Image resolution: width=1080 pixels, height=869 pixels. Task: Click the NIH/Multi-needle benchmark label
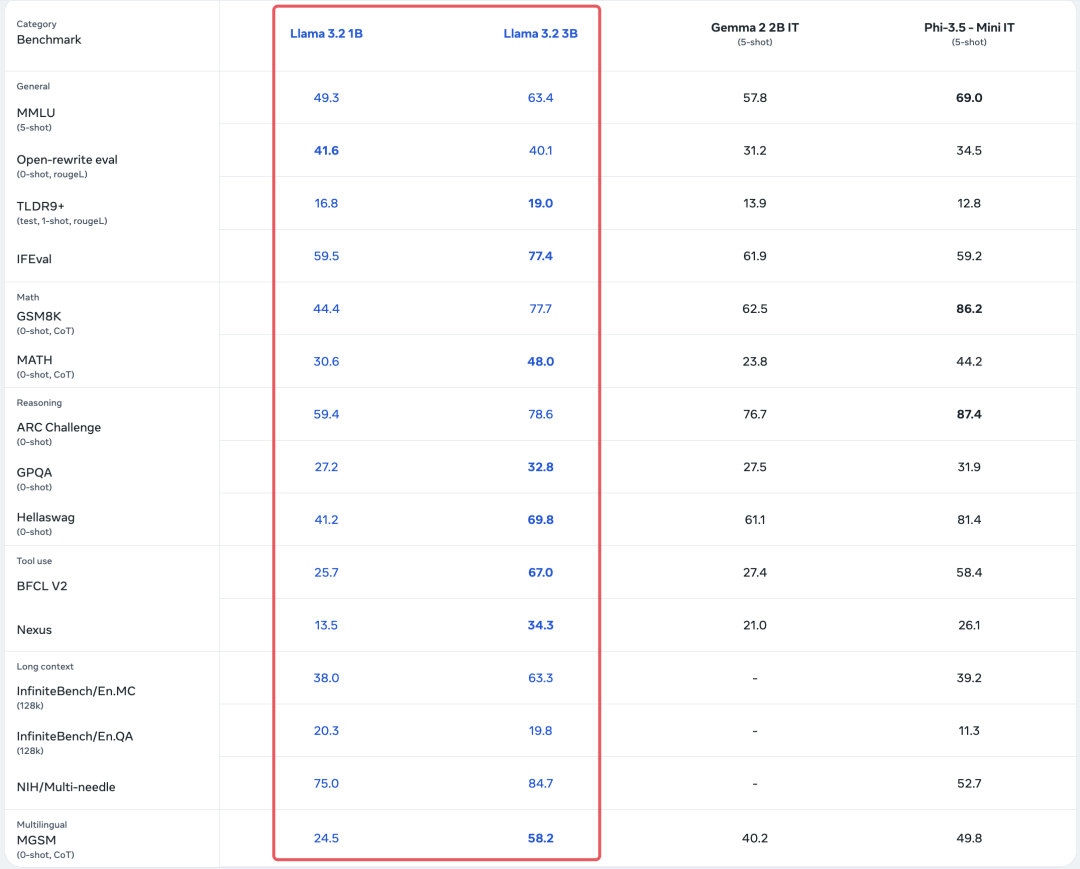[x=67, y=787]
